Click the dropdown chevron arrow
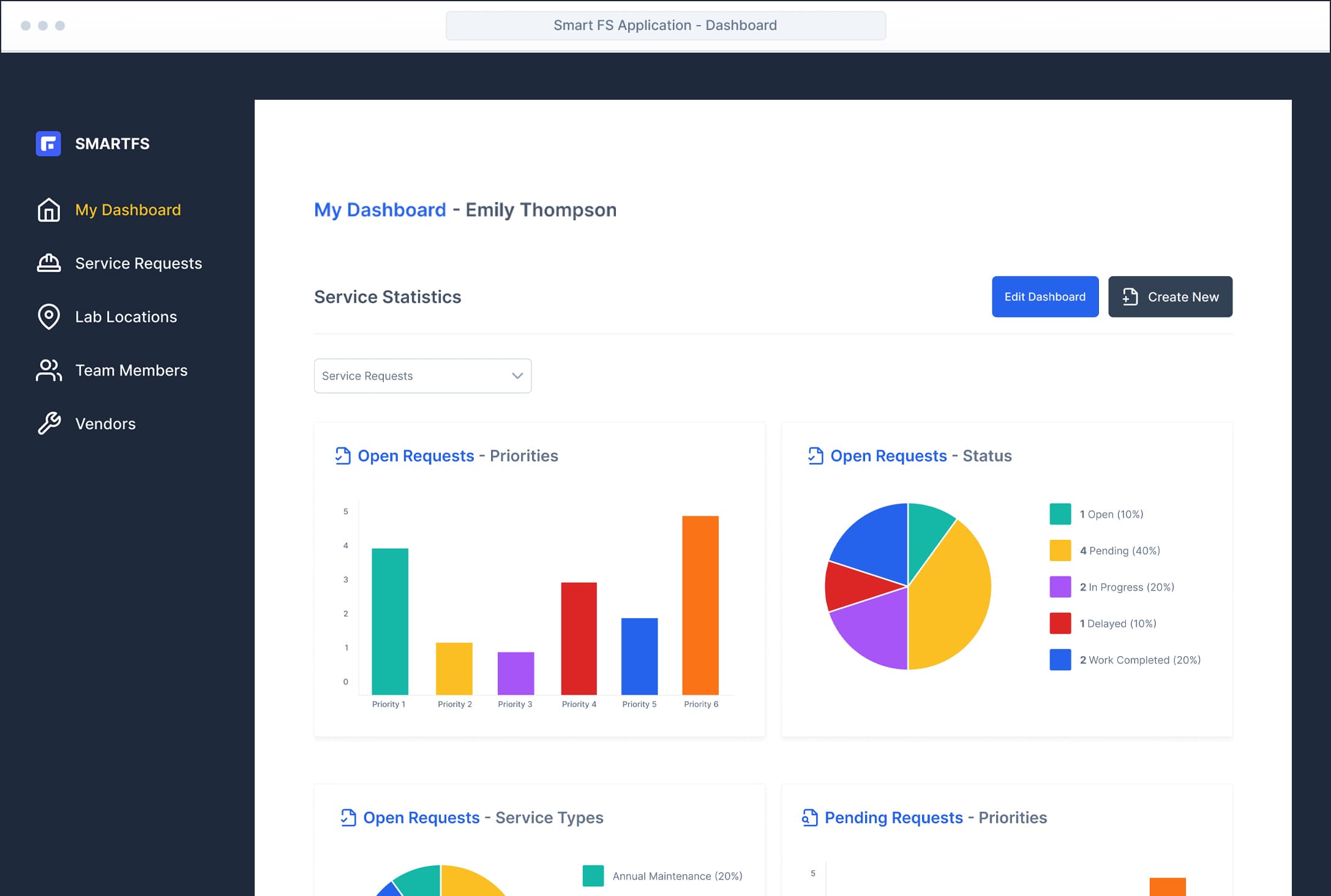 pyautogui.click(x=517, y=376)
